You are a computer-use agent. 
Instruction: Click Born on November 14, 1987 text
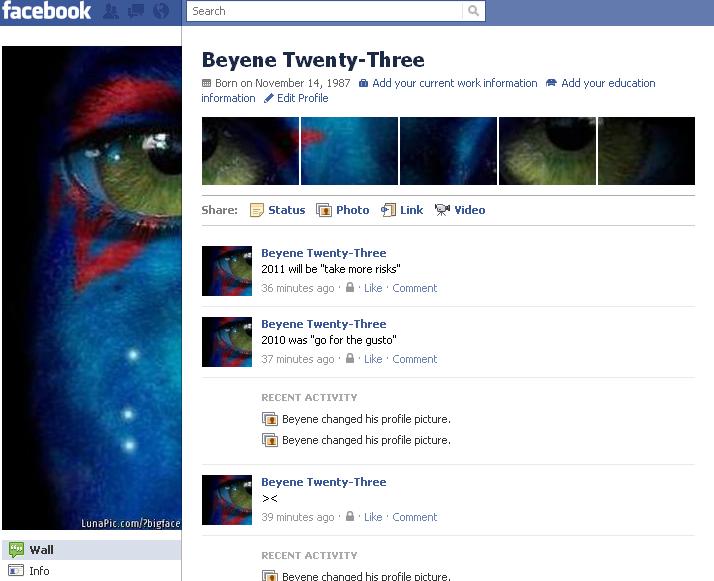tap(282, 83)
